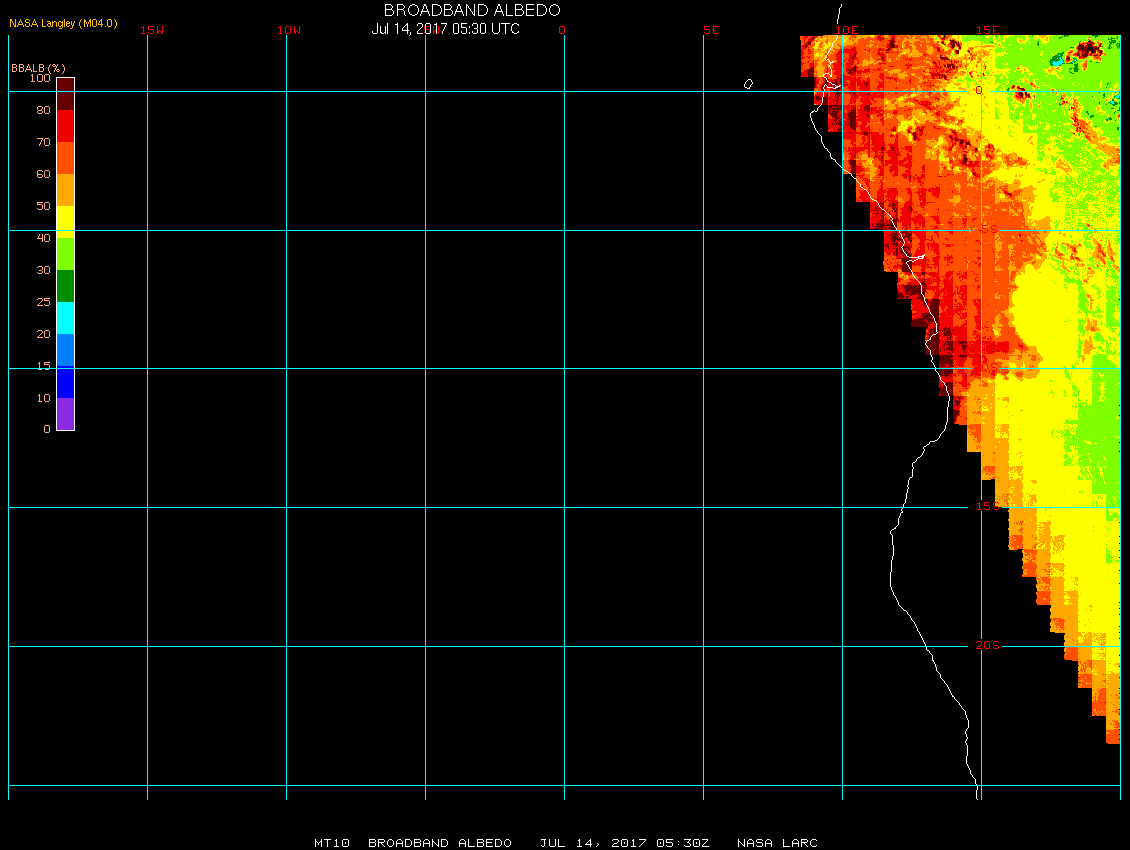This screenshot has width=1130, height=850.
Task: Click the dark green 25–30% legend swatch
Action: click(65, 286)
